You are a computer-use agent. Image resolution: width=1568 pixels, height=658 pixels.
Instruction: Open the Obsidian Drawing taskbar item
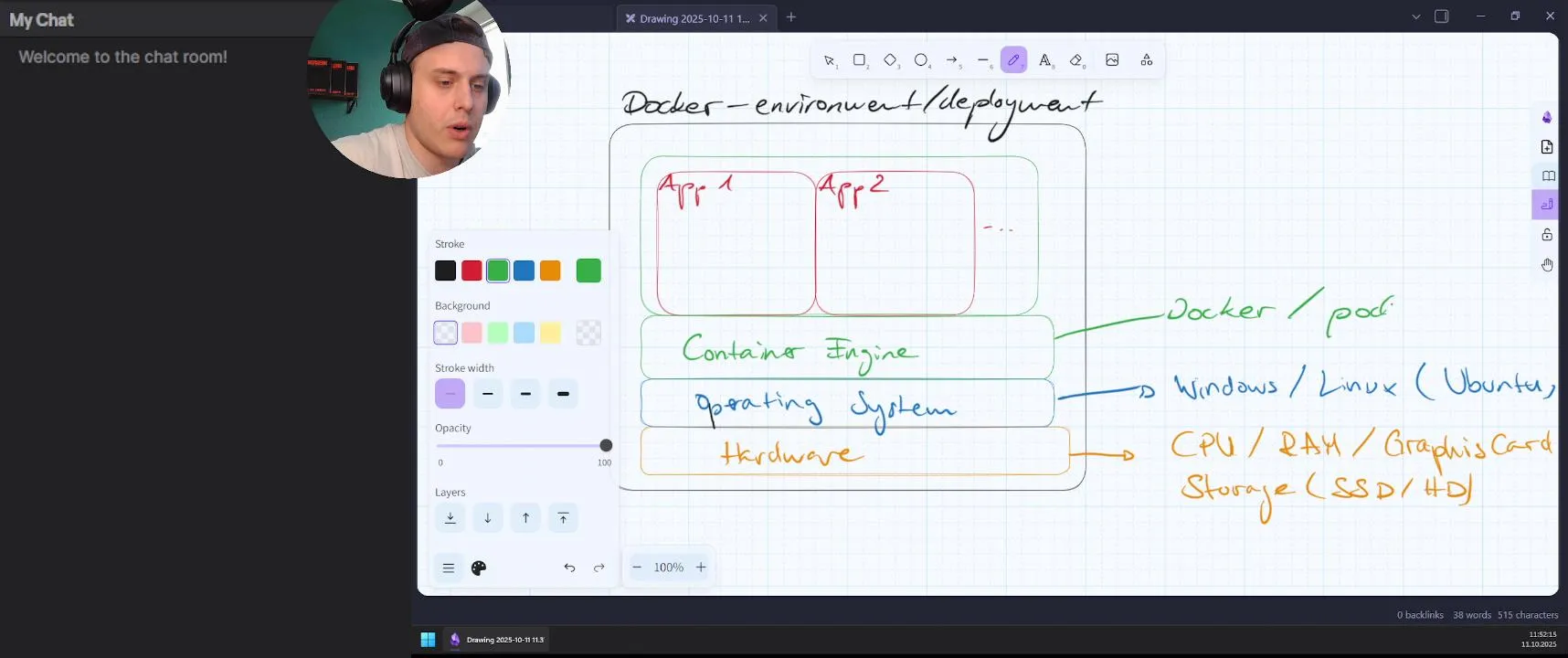(496, 640)
